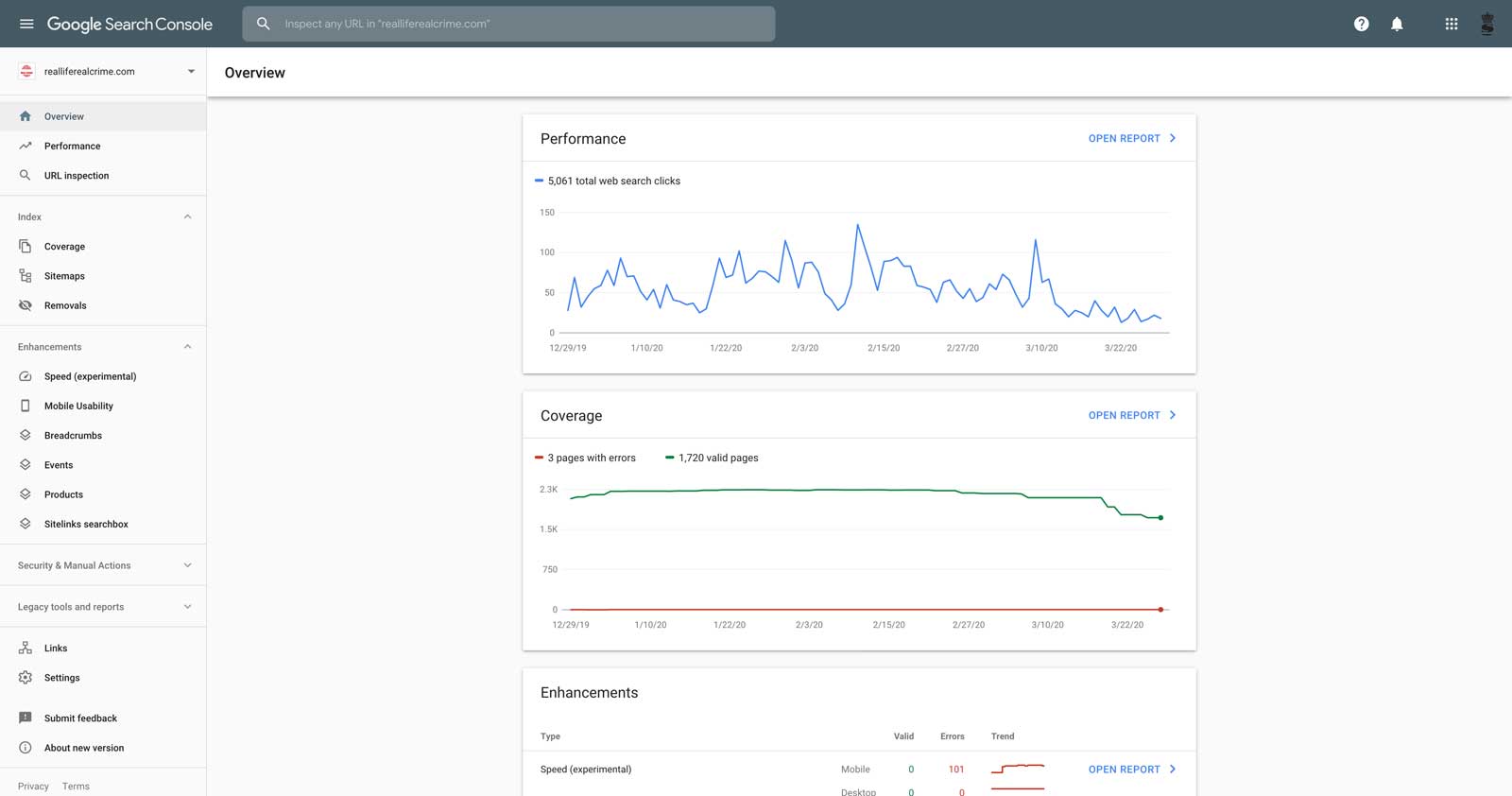Viewport: 1512px width, 796px height.
Task: Click the Coverage pages icon
Action: coord(26,246)
